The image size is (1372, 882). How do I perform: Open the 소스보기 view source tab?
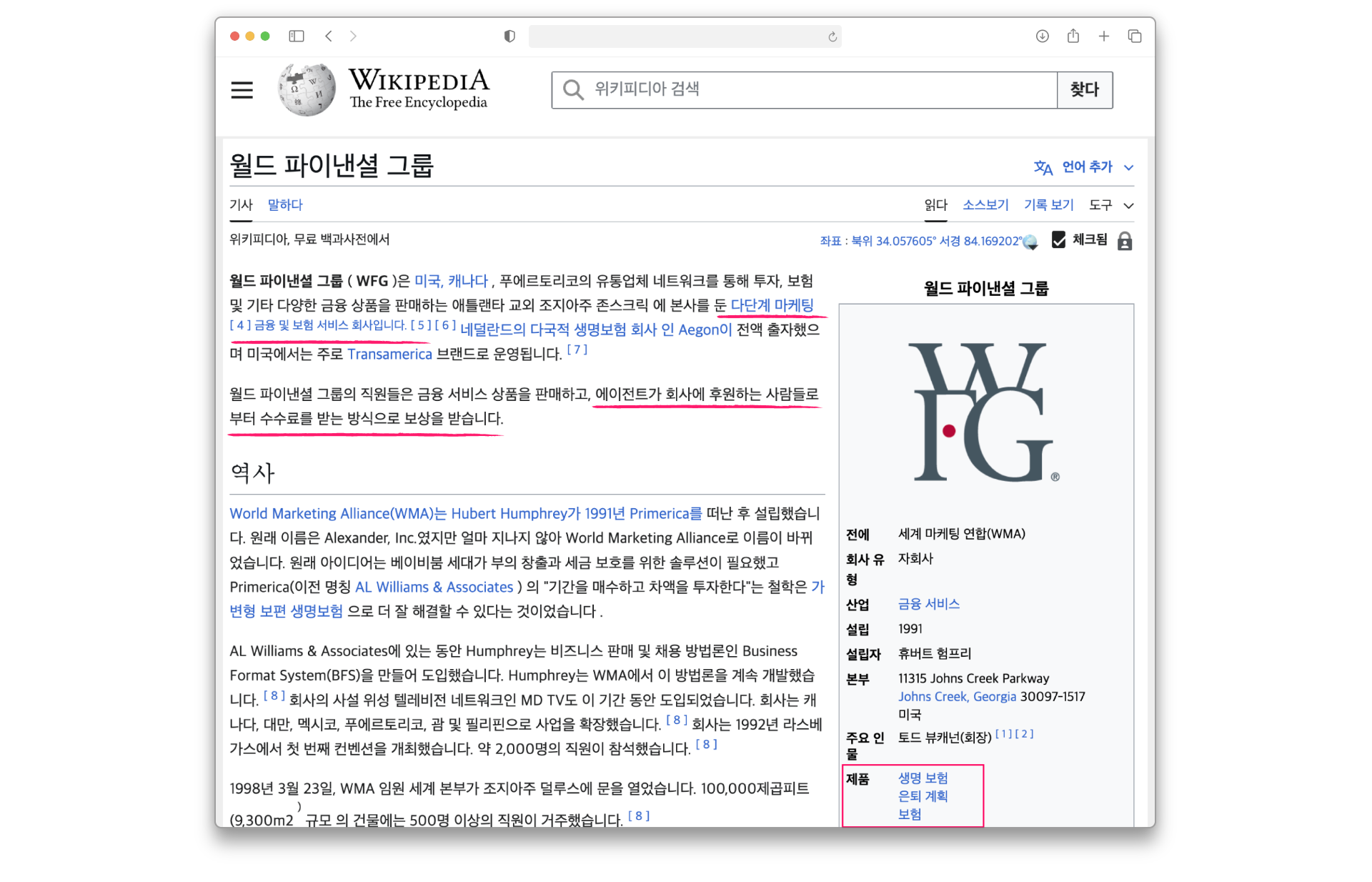click(x=985, y=205)
